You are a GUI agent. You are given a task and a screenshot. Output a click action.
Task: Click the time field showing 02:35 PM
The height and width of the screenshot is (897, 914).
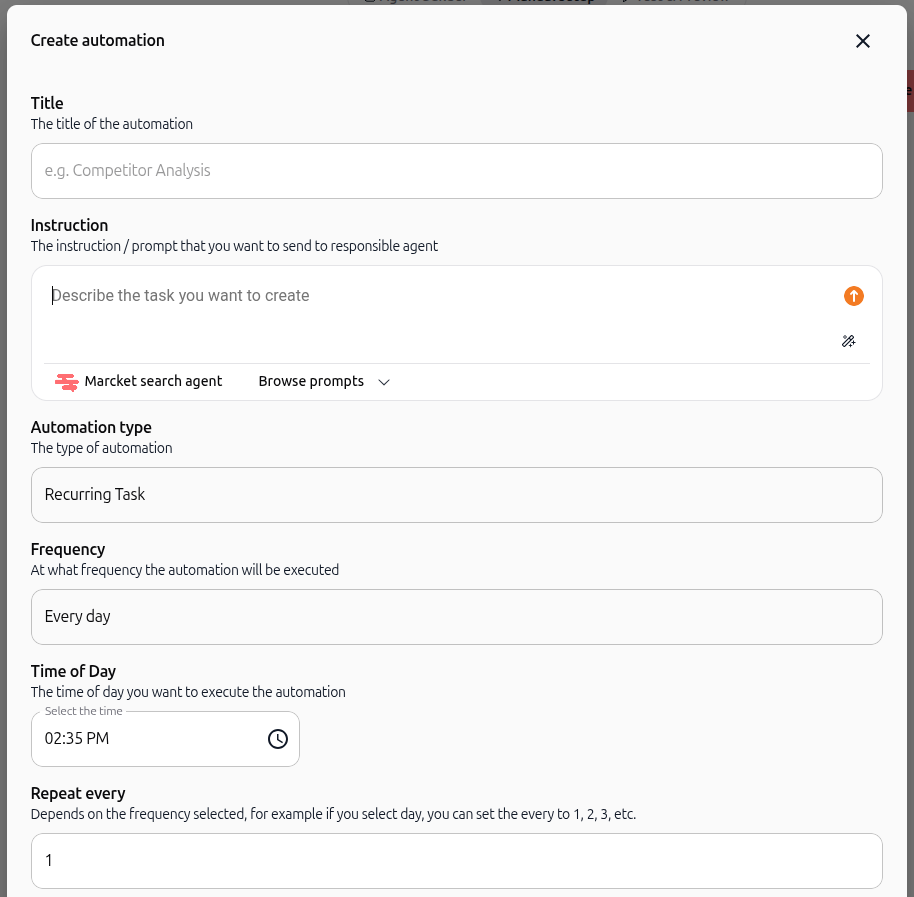(x=165, y=739)
